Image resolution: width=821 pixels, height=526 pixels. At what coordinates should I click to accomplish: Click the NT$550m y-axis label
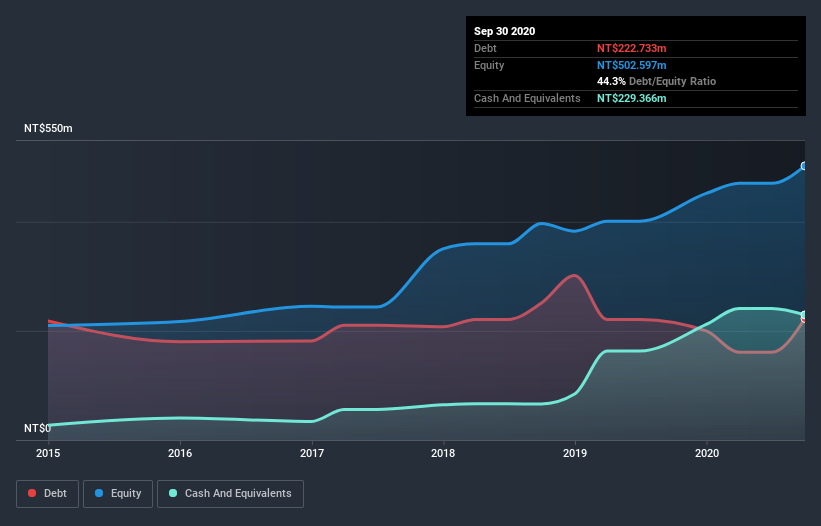click(x=48, y=128)
